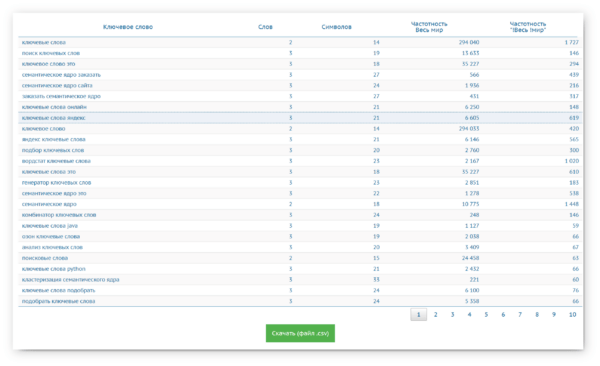
Task: Open results page 10
Action: tap(572, 315)
